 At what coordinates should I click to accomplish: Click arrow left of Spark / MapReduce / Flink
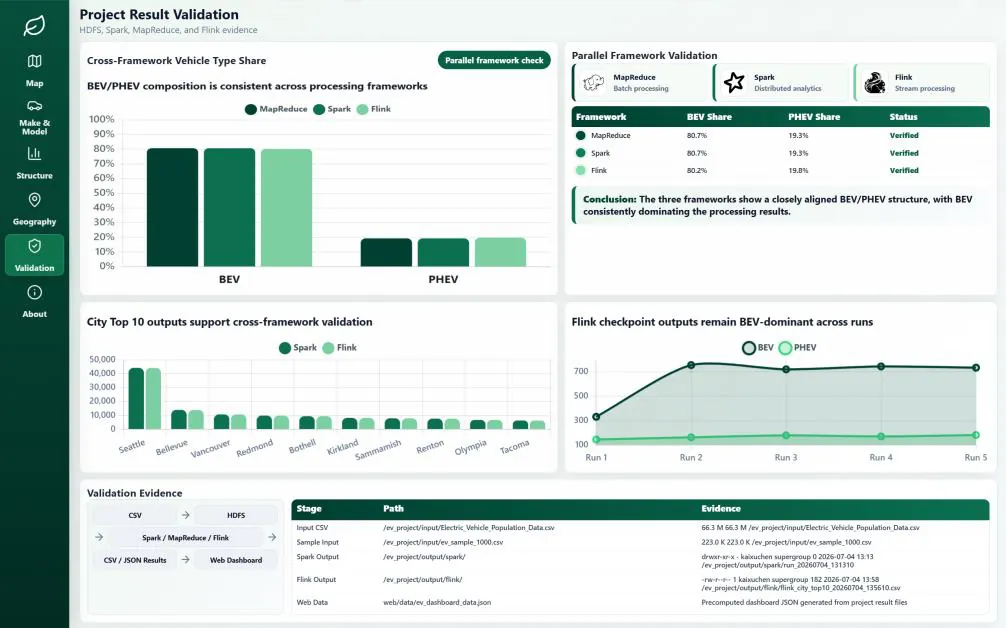[99, 538]
